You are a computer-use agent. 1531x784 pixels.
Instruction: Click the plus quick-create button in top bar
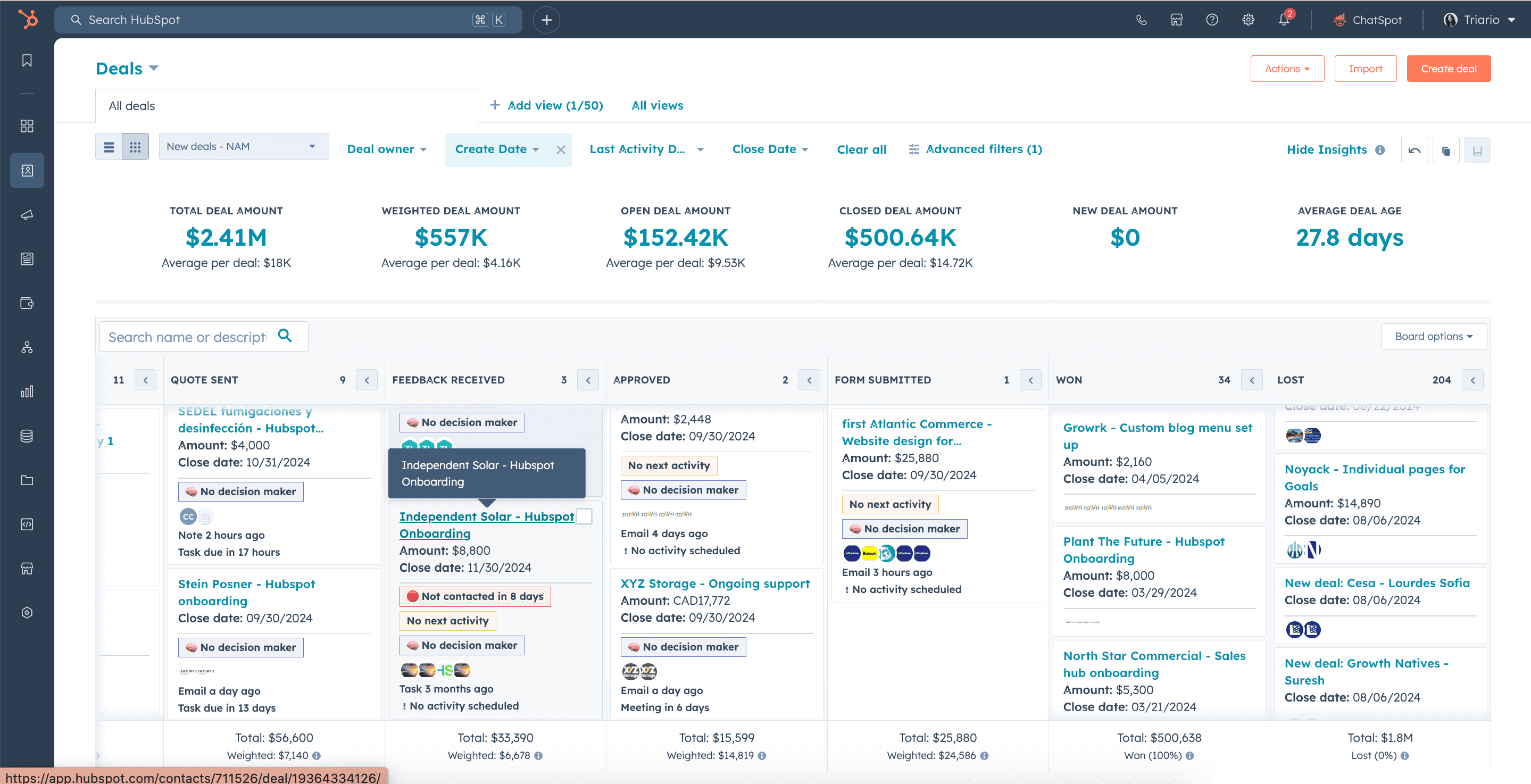pos(546,20)
